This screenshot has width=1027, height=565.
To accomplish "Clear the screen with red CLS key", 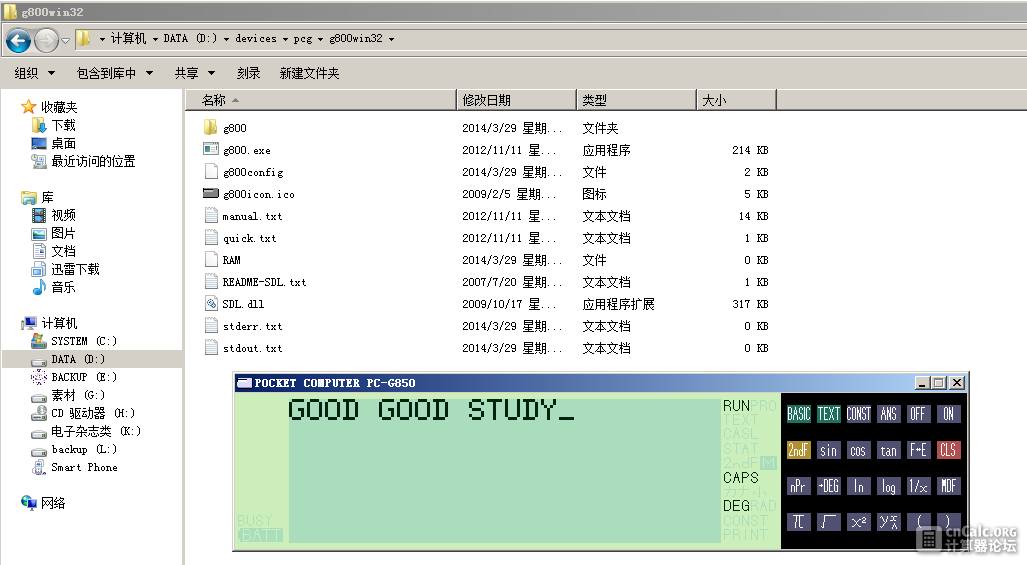I will coord(948,450).
